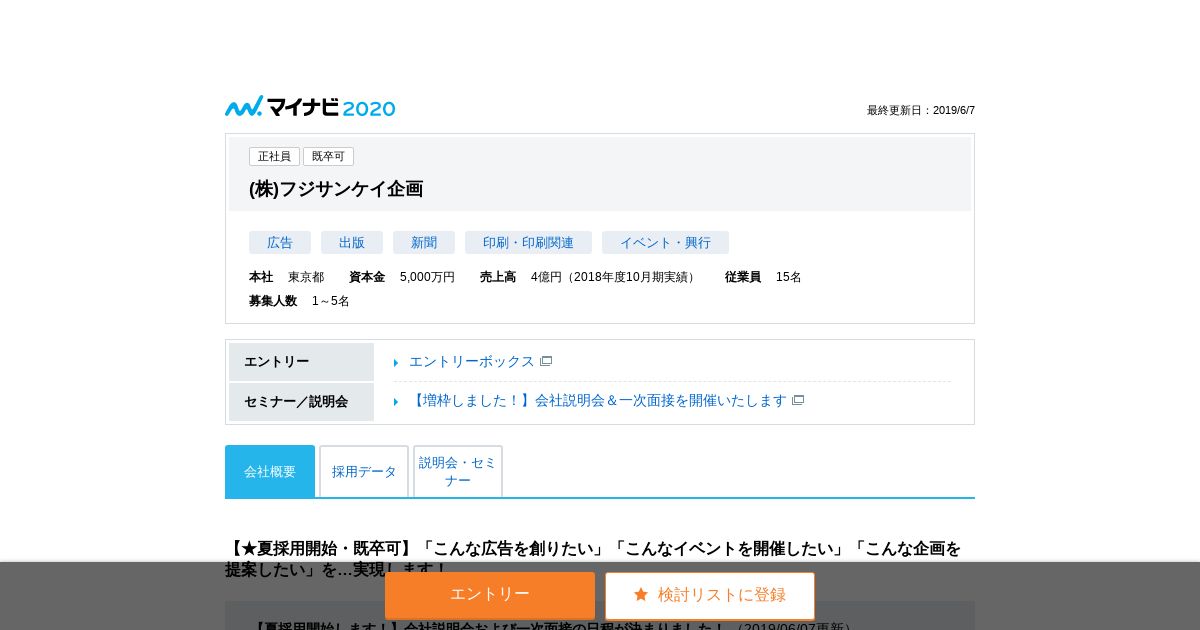Select the 広告 industry tag
This screenshot has height=630, width=1200.
click(x=280, y=242)
